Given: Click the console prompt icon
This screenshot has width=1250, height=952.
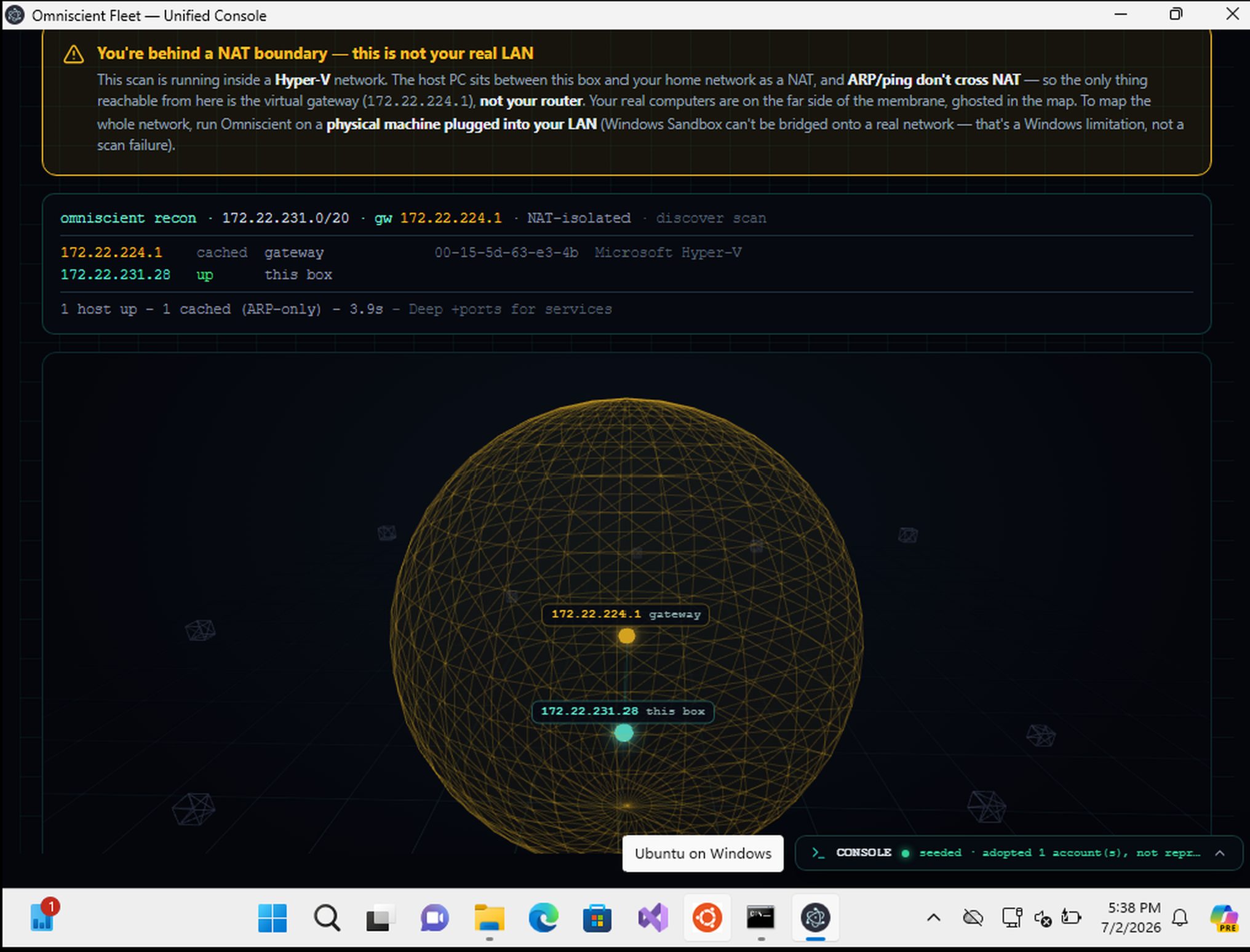Looking at the screenshot, I should [x=818, y=853].
